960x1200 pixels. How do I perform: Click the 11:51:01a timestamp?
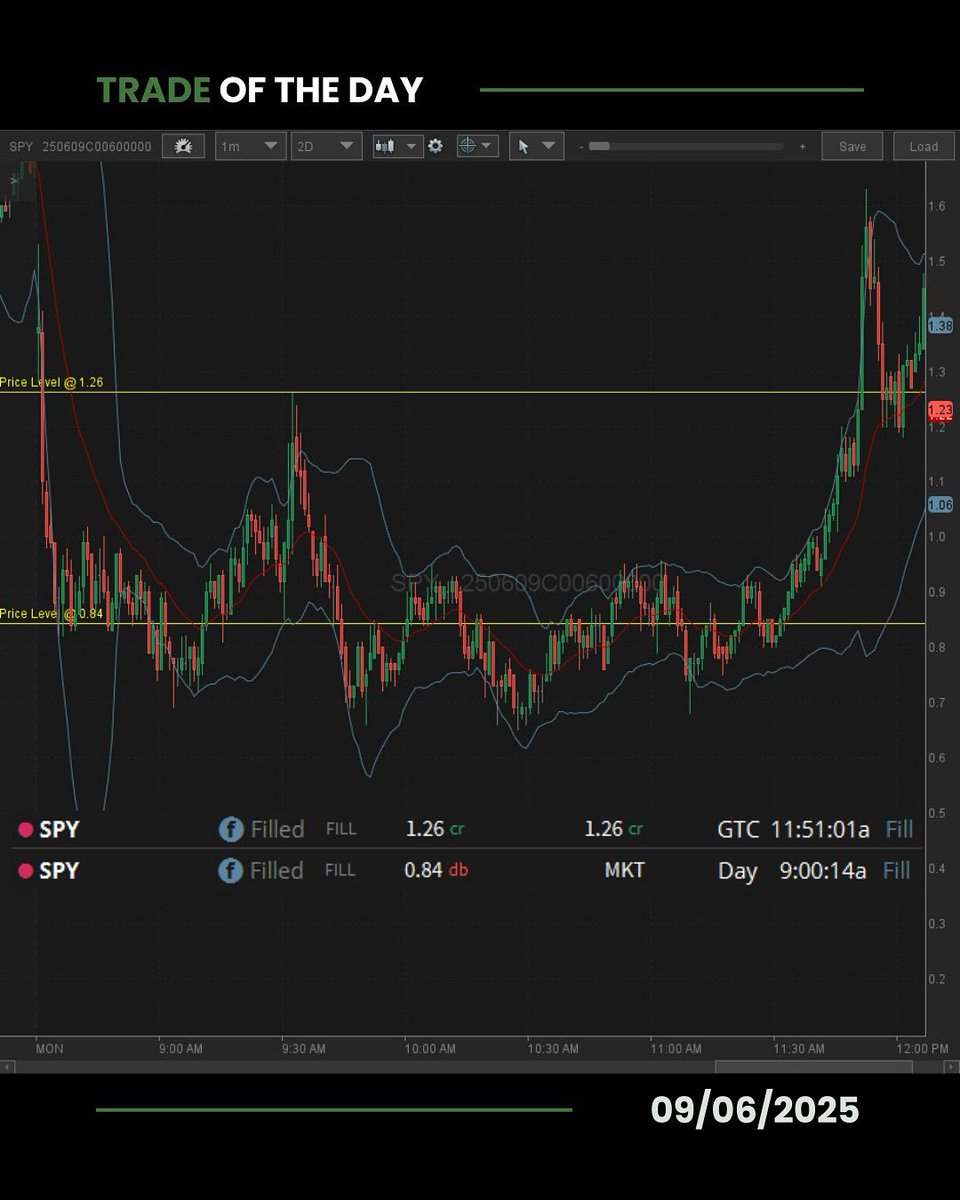[x=820, y=829]
